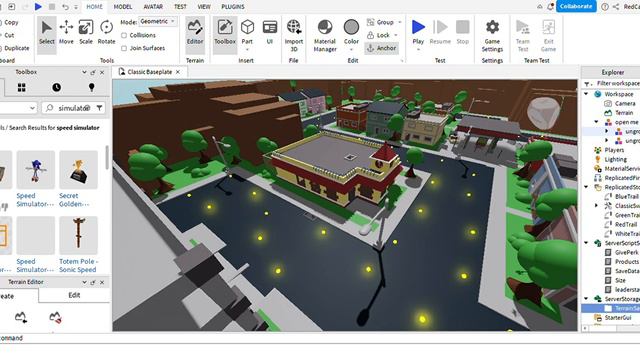Open Toolbox creations lightbulb tab
The width and height of the screenshot is (640, 360).
pos(91,87)
